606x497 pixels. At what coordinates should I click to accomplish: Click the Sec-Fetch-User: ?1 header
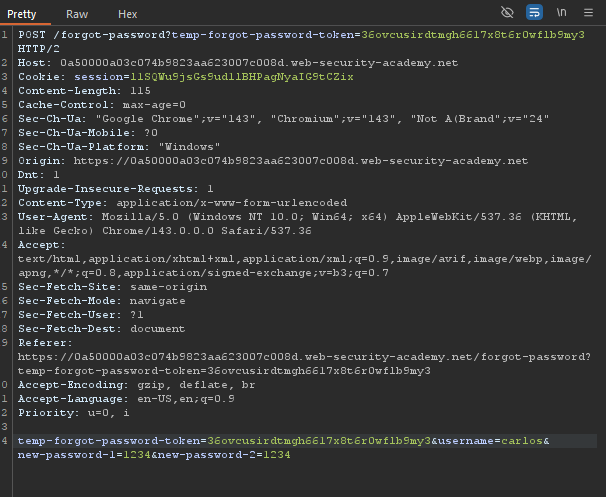81,315
